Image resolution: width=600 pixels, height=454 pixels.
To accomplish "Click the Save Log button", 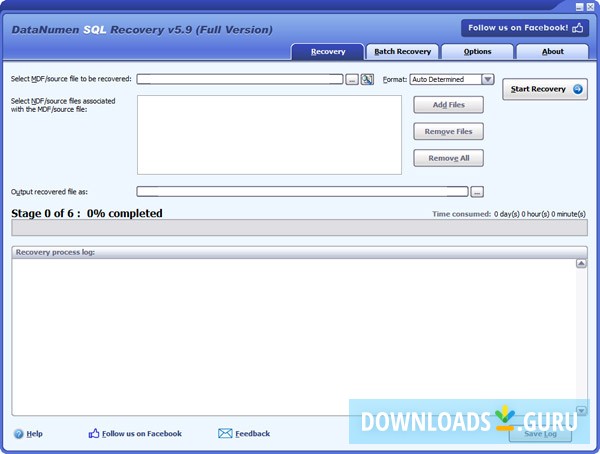I will pyautogui.click(x=540, y=434).
